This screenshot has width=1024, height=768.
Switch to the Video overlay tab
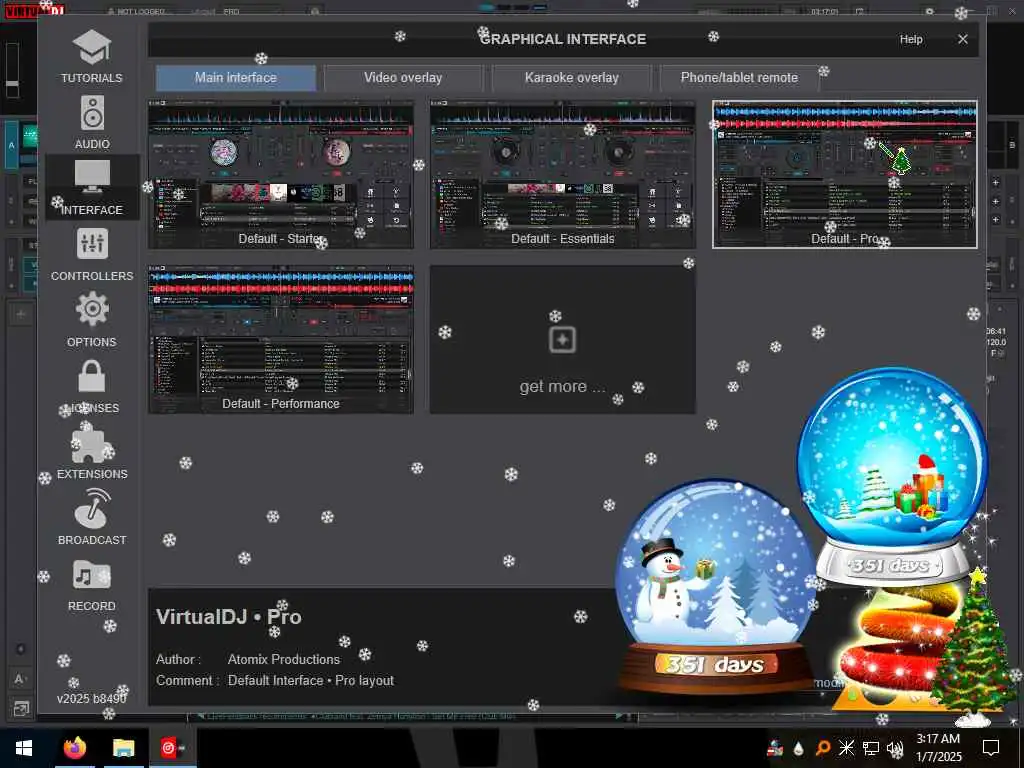(x=403, y=78)
